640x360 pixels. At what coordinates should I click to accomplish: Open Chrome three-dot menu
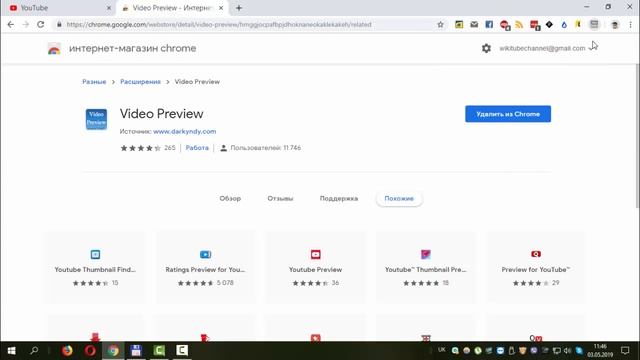[x=631, y=24]
